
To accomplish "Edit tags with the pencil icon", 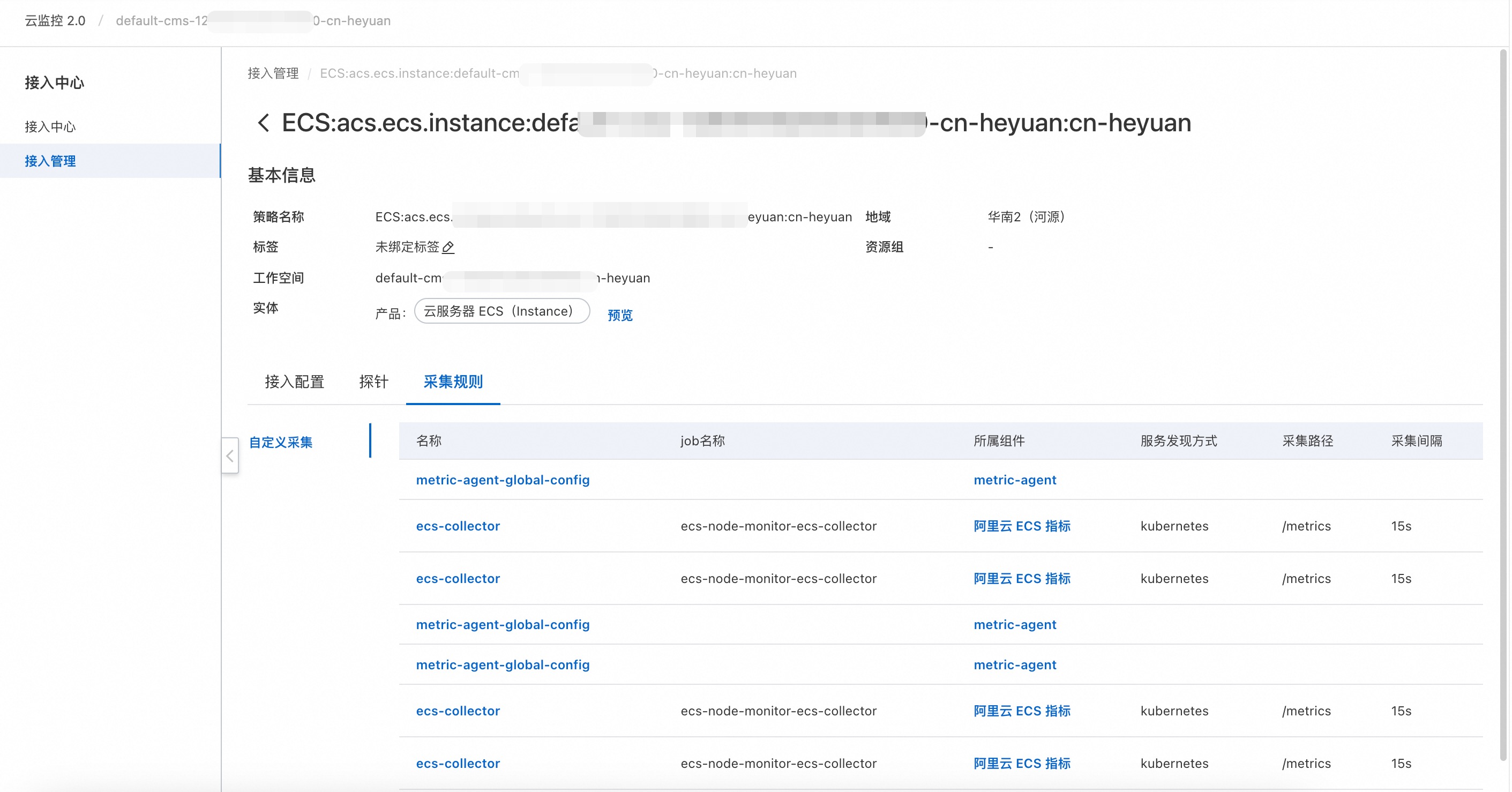I will click(448, 247).
